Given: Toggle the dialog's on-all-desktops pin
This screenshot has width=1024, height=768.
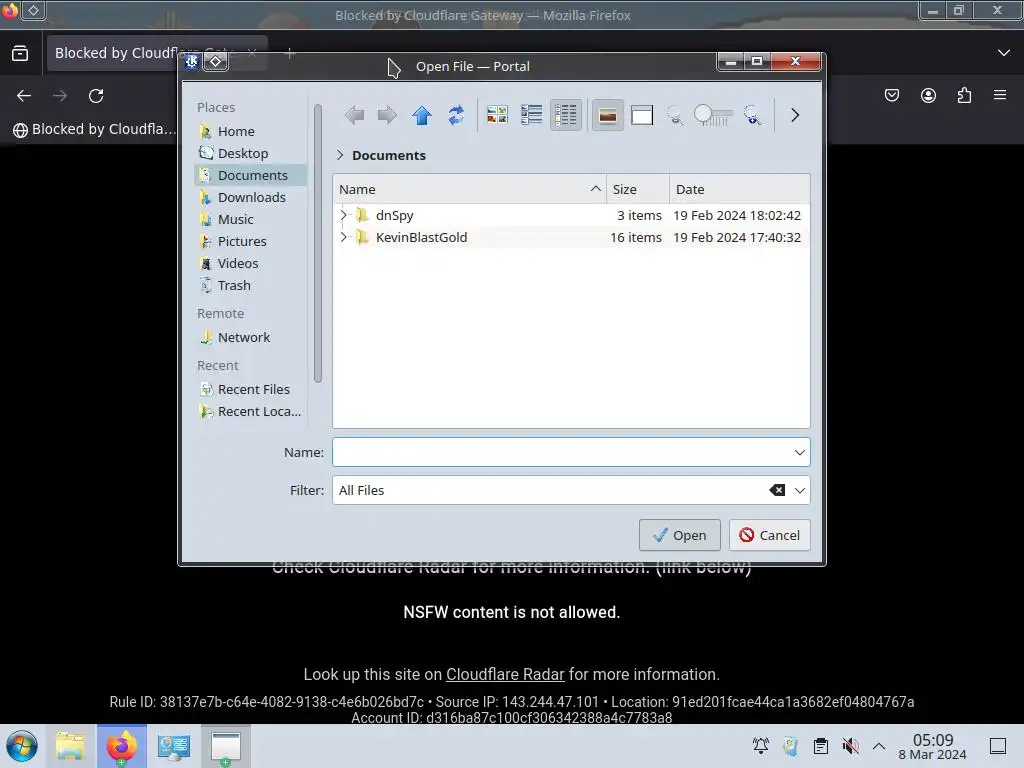Looking at the screenshot, I should pyautogui.click(x=216, y=61).
